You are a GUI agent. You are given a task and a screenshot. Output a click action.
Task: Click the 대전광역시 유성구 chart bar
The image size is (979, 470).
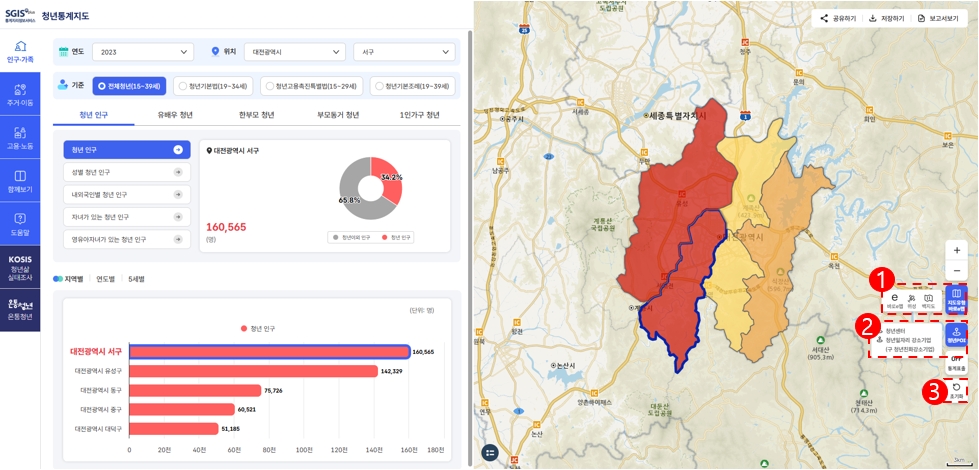253,371
